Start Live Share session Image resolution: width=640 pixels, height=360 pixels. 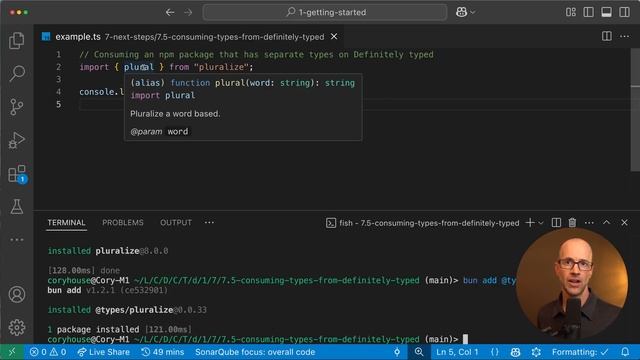tap(104, 352)
